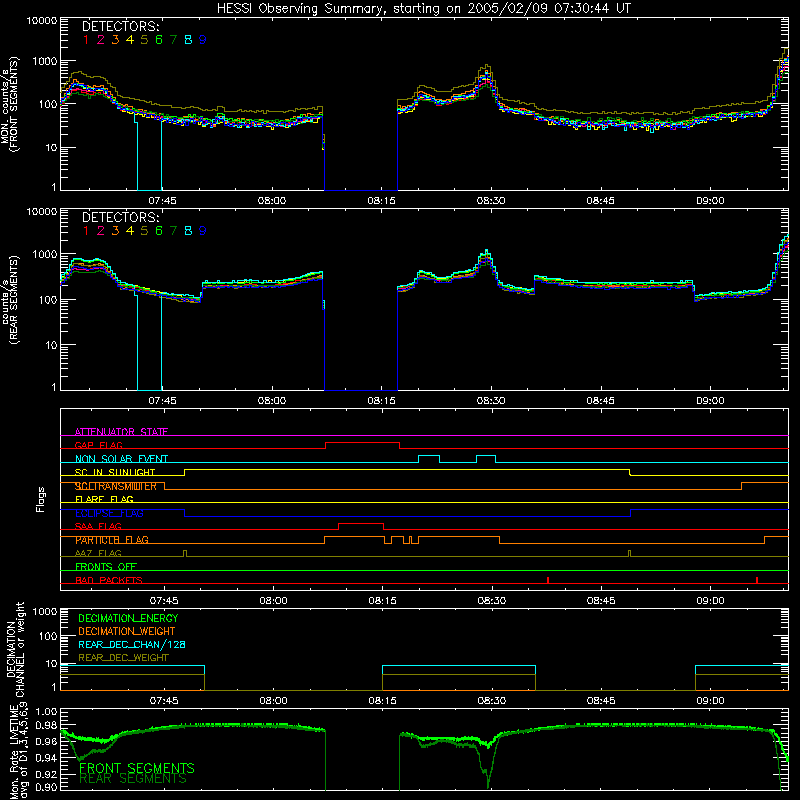The image size is (800, 800).
Task: Click the 0.94 value on livetime y-axis
Action: click(46, 758)
